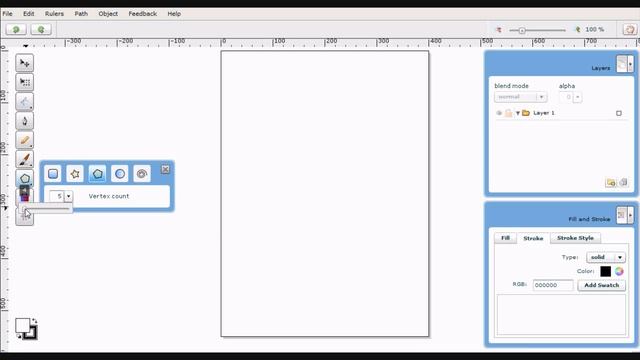Open the File menu
Image resolution: width=640 pixels, height=360 pixels.
(7, 13)
